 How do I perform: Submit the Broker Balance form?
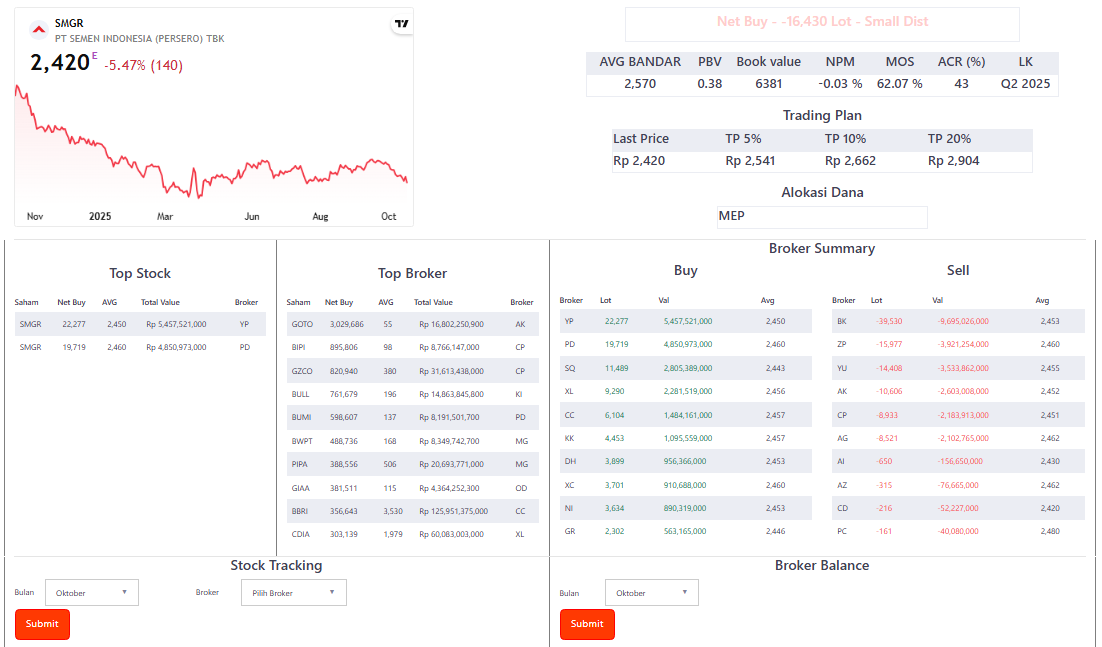(x=587, y=624)
